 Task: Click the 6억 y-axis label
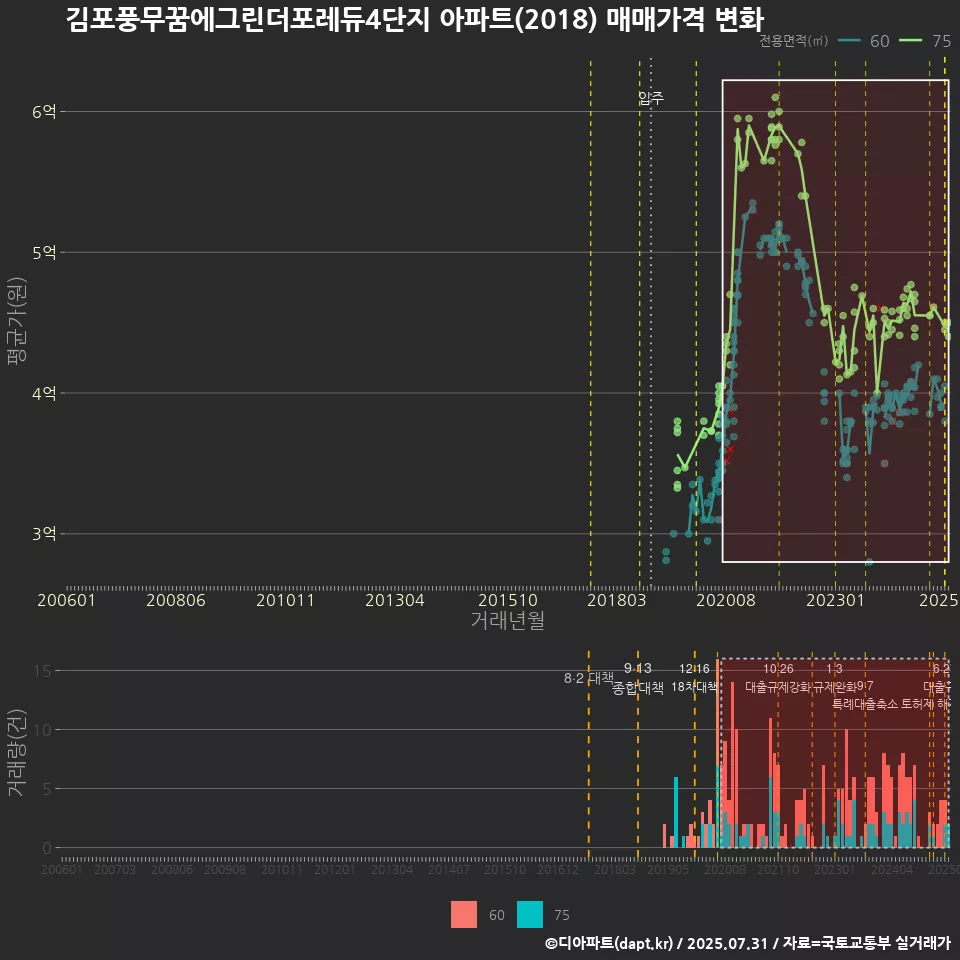tap(44, 111)
